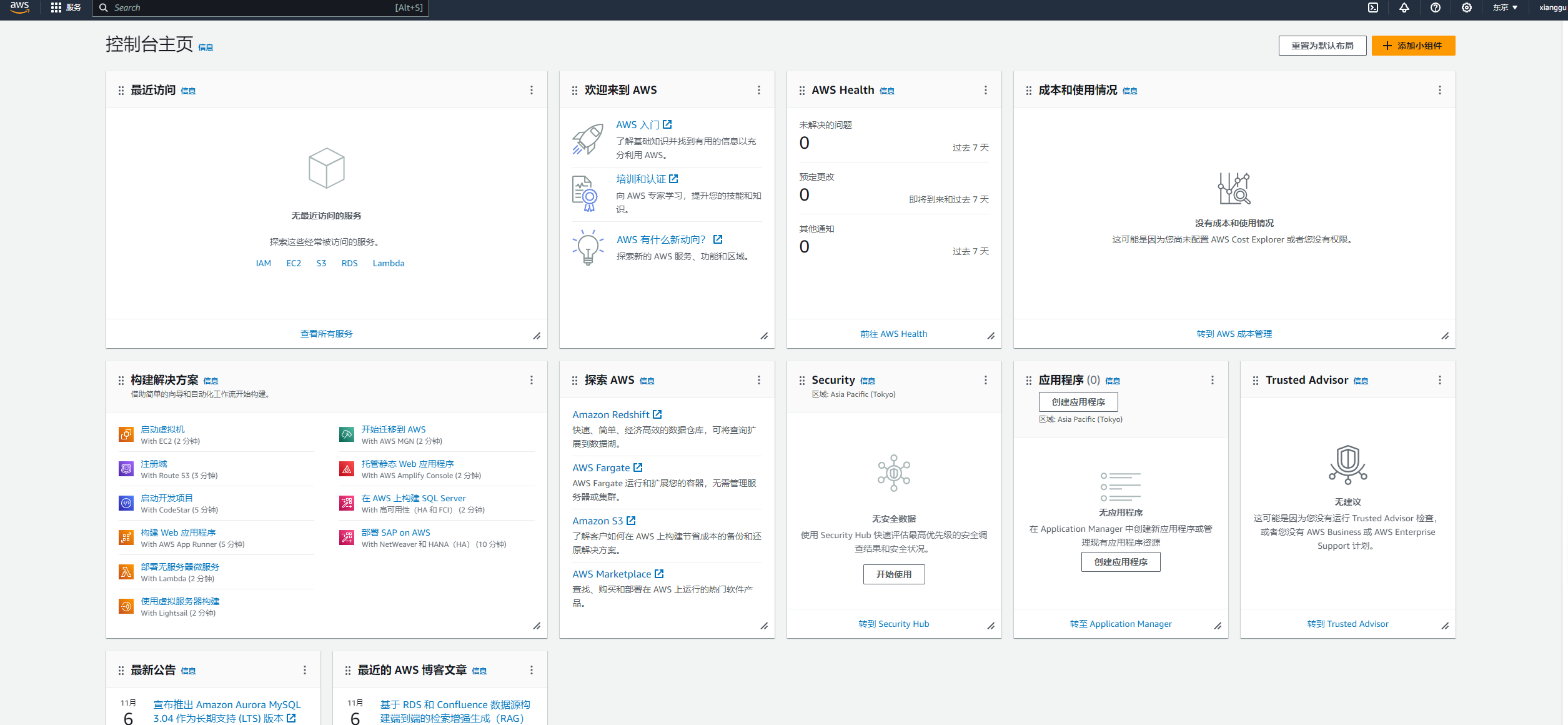Click the 部署无服务器微服务 Lambda icon
Image resolution: width=1568 pixels, height=725 pixels.
[x=126, y=571]
